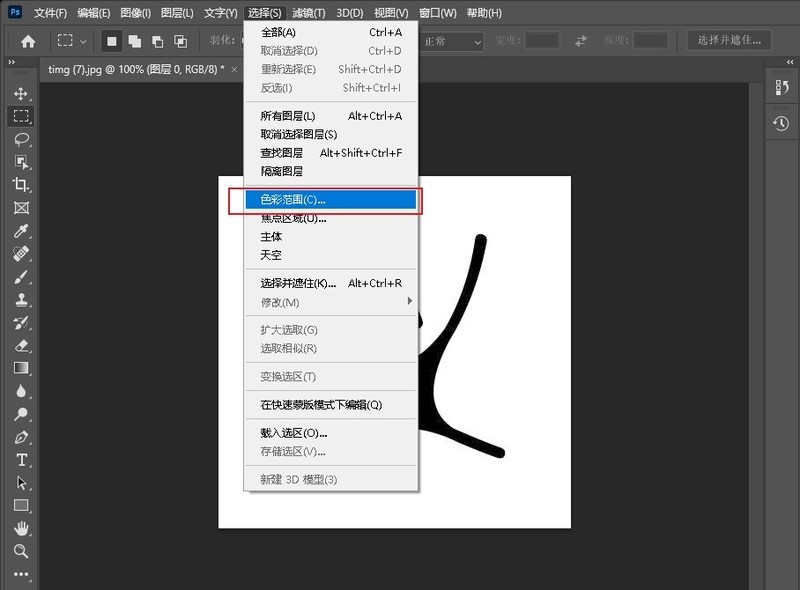Enable Subtract from selection mode

pos(158,42)
